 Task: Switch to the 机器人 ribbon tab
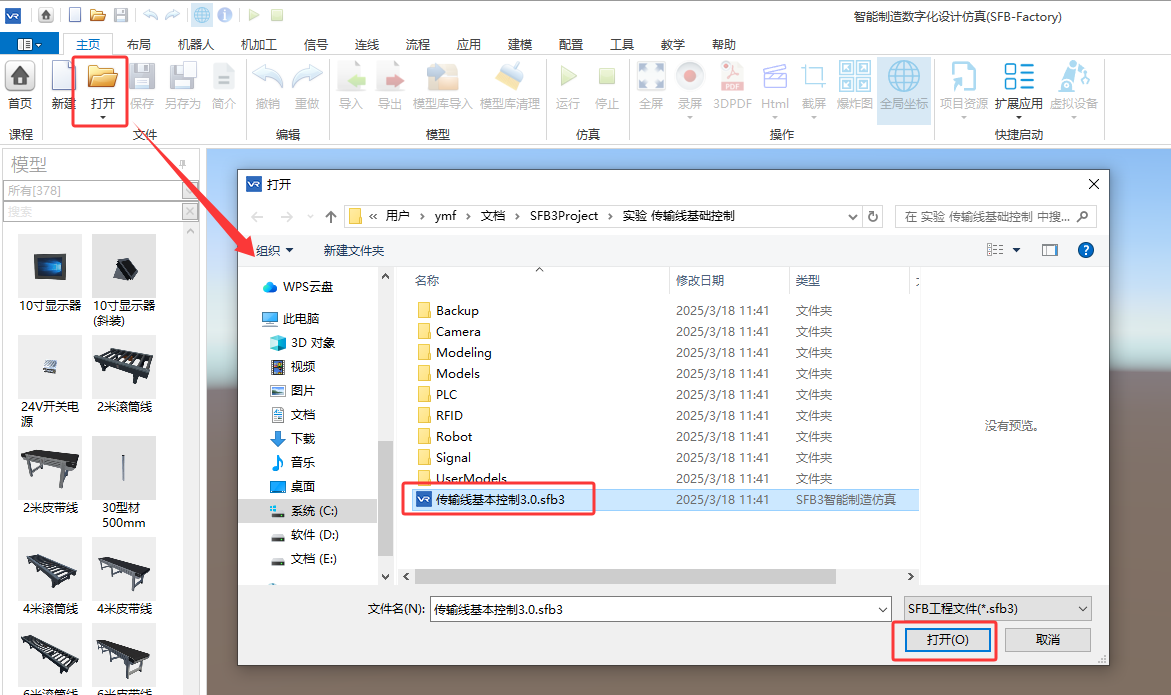coord(196,45)
